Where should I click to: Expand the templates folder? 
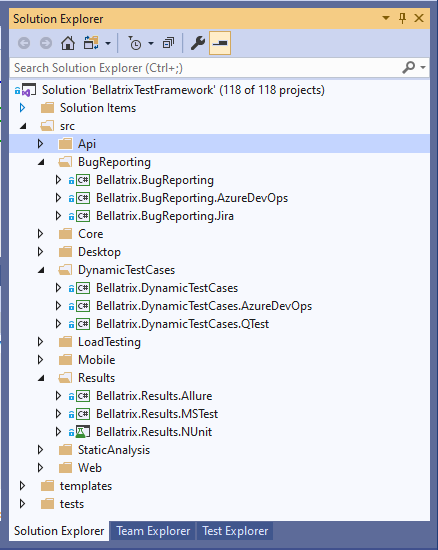click(x=22, y=486)
